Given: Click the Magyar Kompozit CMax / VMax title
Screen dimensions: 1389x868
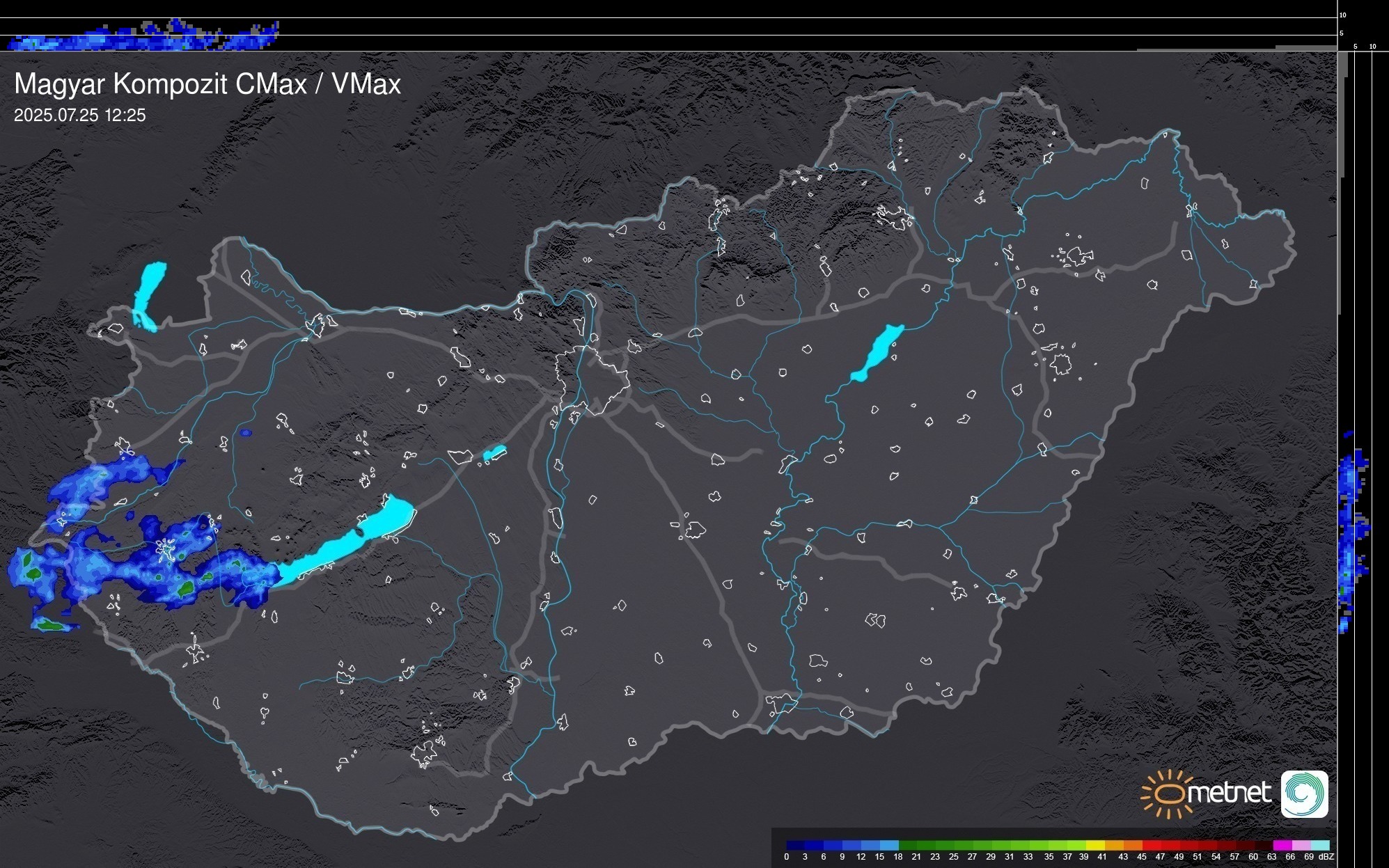Looking at the screenshot, I should (207, 84).
